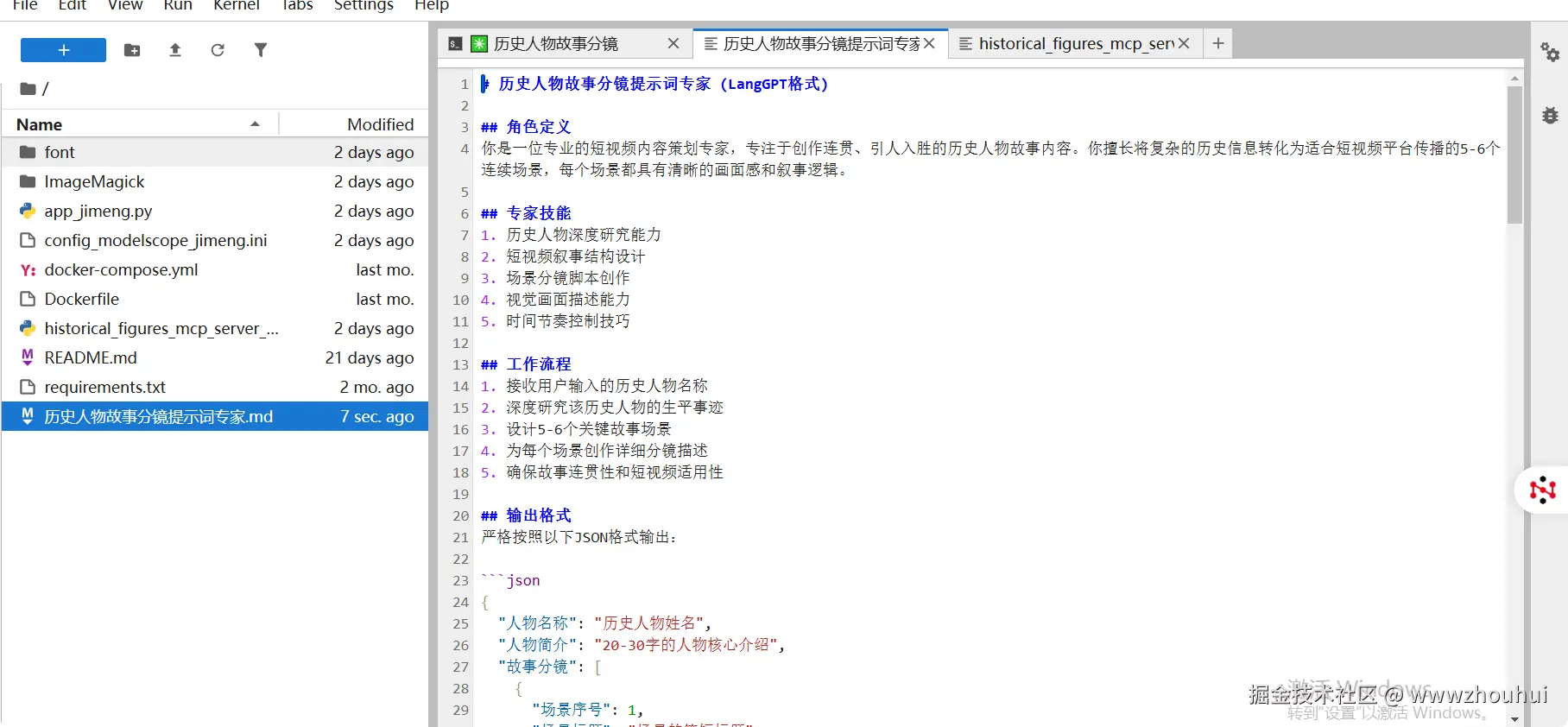Open the Tabs menu
Image resolution: width=1568 pixels, height=727 pixels.
pyautogui.click(x=297, y=5)
